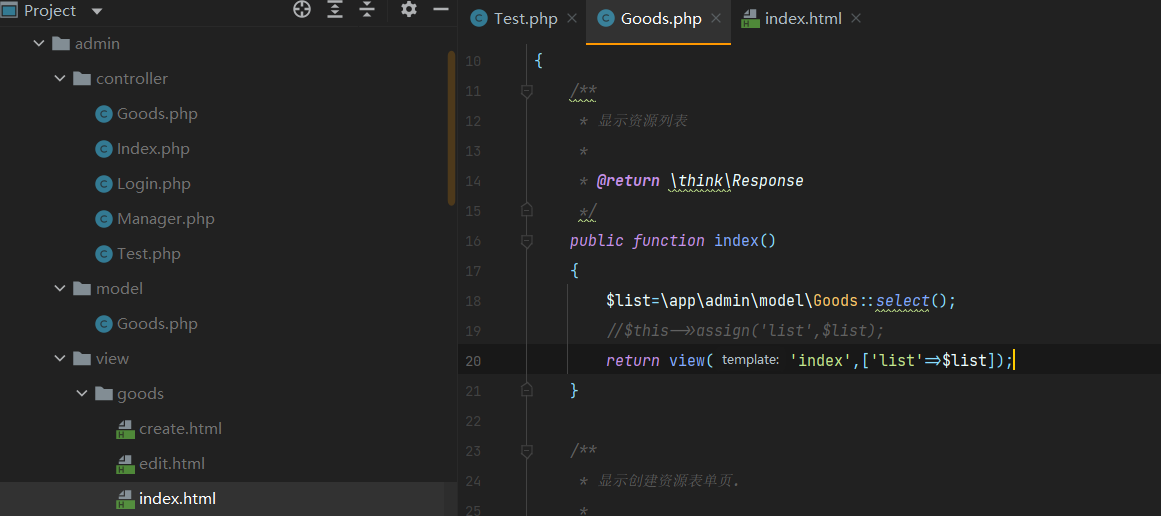Image resolution: width=1161 pixels, height=516 pixels.
Task: Select index.html in the tree
Action: coord(178,499)
